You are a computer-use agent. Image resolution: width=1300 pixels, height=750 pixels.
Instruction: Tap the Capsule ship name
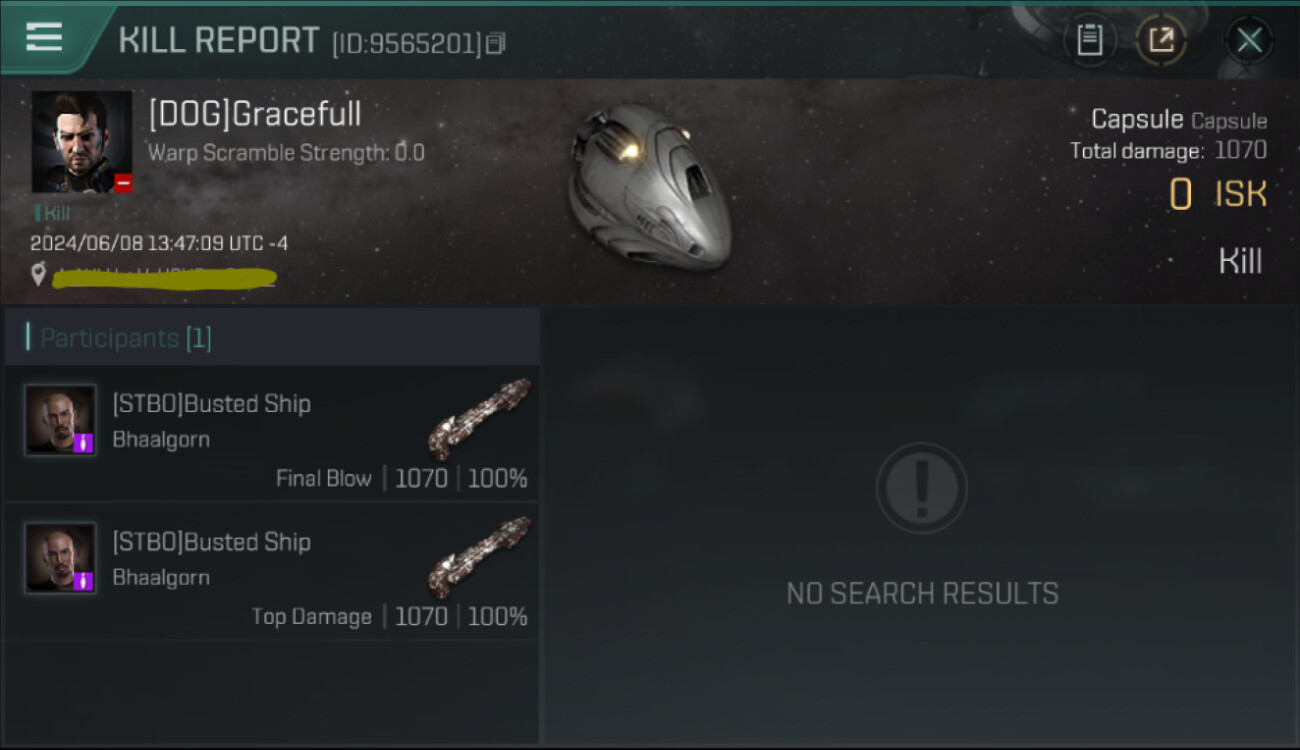[x=1137, y=119]
